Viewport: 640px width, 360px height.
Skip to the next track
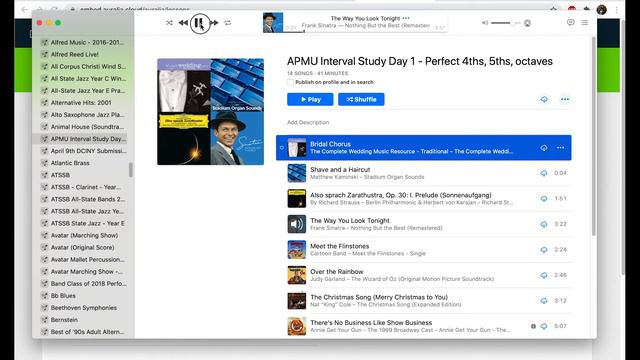pyautogui.click(x=215, y=23)
